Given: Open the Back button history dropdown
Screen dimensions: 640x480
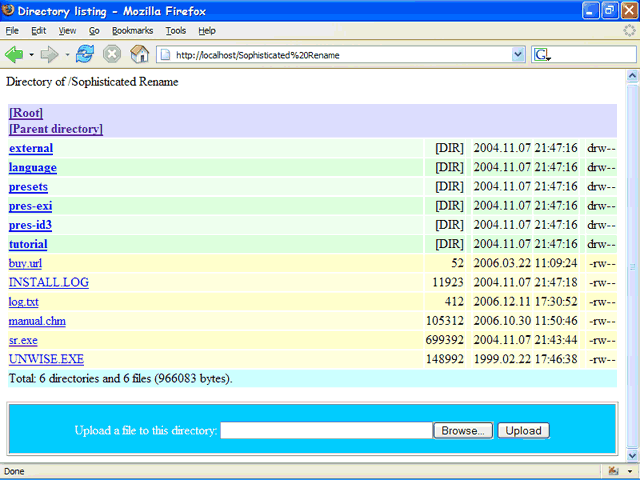Looking at the screenshot, I should (x=31, y=54).
